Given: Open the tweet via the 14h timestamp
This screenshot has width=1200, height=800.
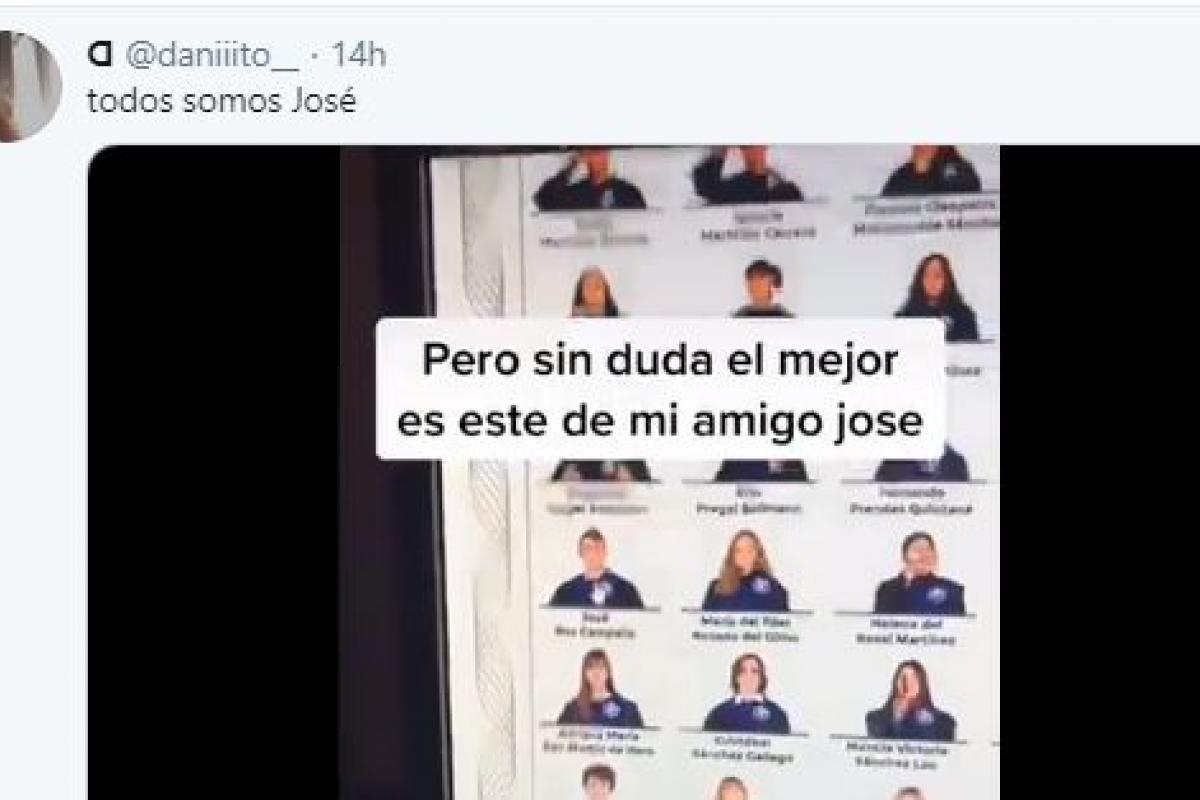Looking at the screenshot, I should pos(358,56).
